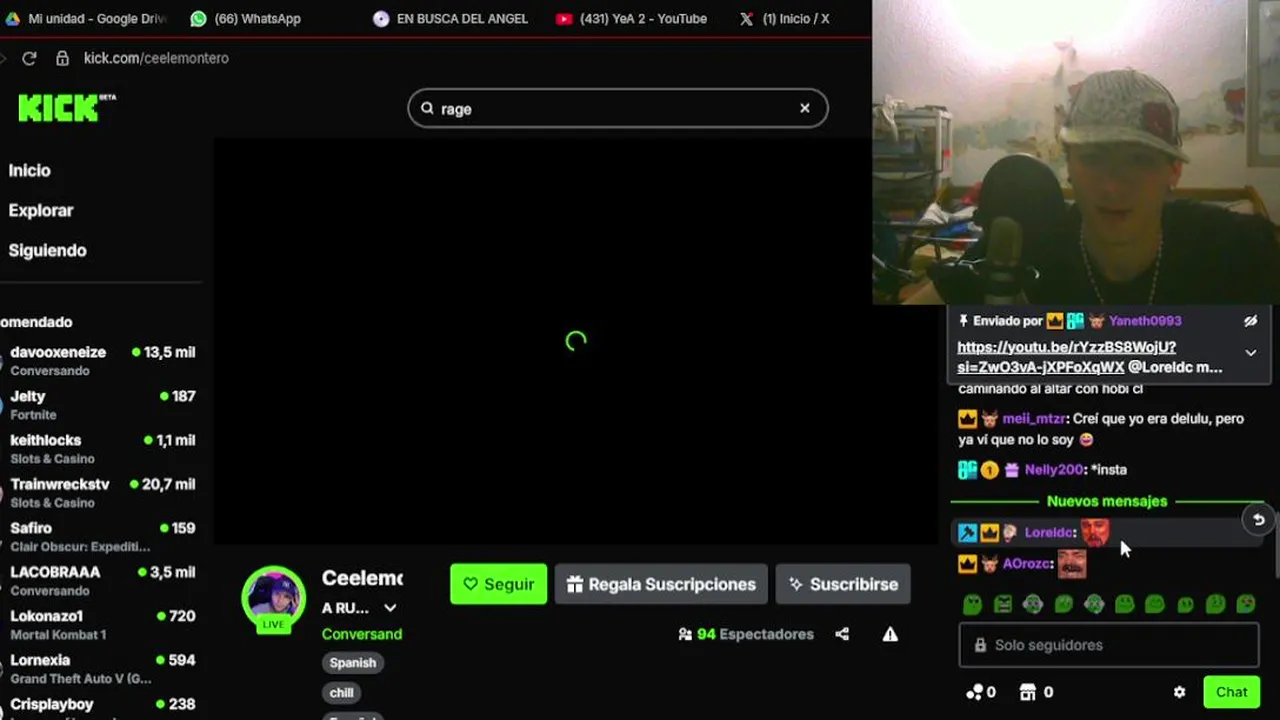Click the site lock icon in address bar
Screen dimensions: 1280x720
pyautogui.click(x=62, y=58)
